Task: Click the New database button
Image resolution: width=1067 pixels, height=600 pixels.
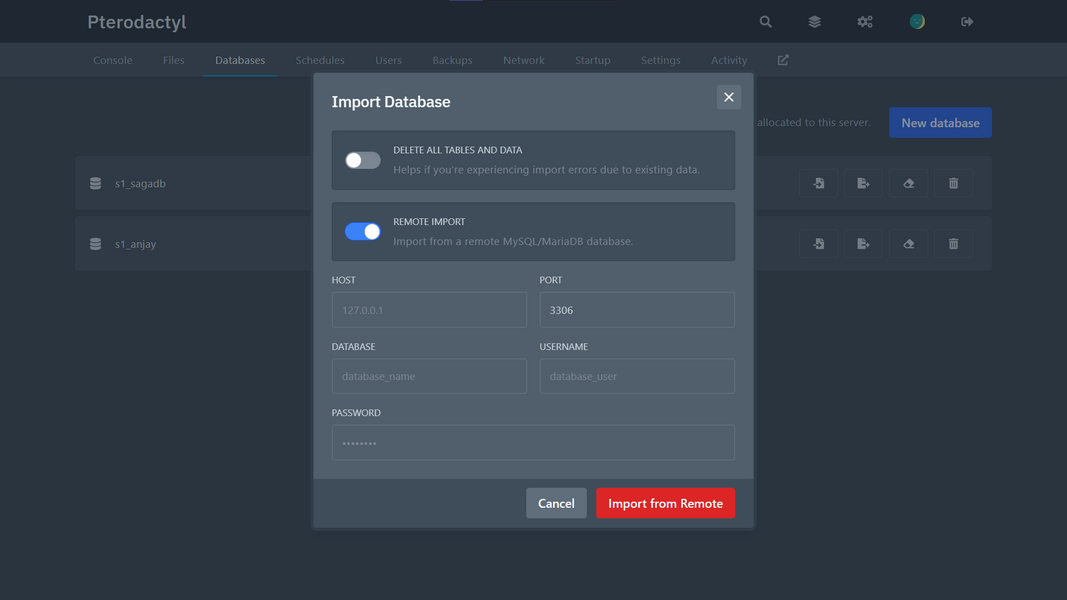Action: click(940, 122)
